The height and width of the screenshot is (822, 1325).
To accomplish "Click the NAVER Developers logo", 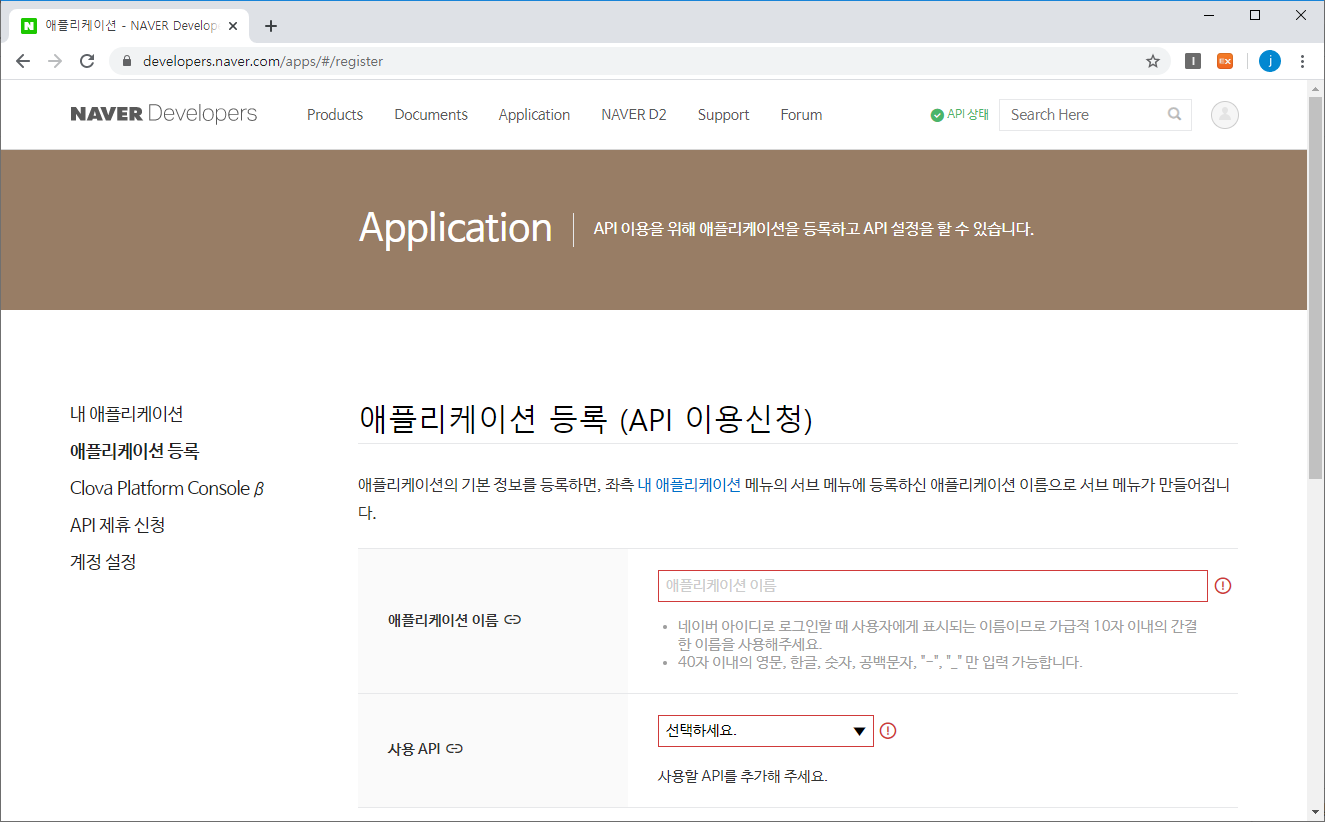I will tap(164, 114).
